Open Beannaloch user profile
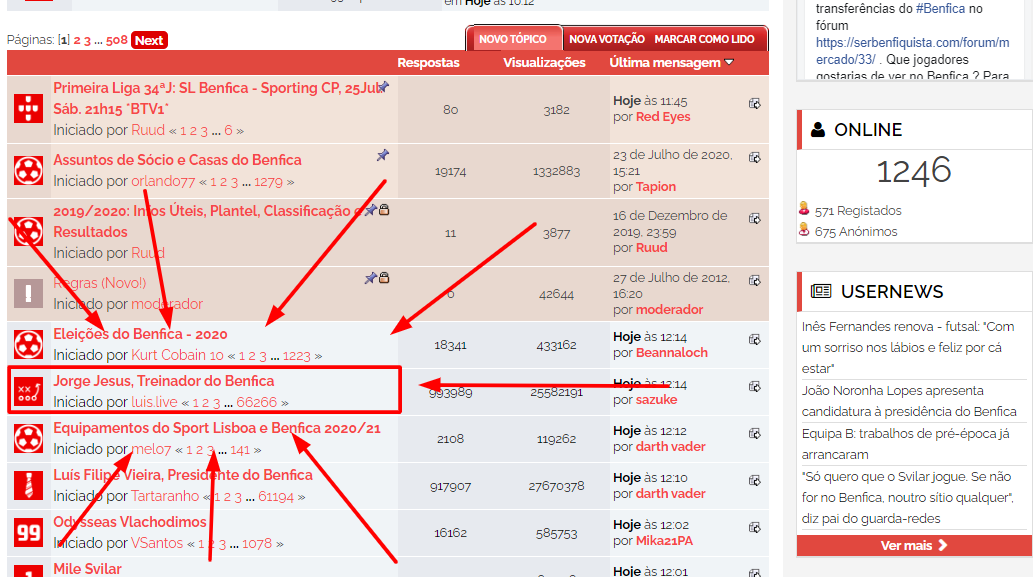Screen dimensions: 1033x577 click(x=671, y=352)
